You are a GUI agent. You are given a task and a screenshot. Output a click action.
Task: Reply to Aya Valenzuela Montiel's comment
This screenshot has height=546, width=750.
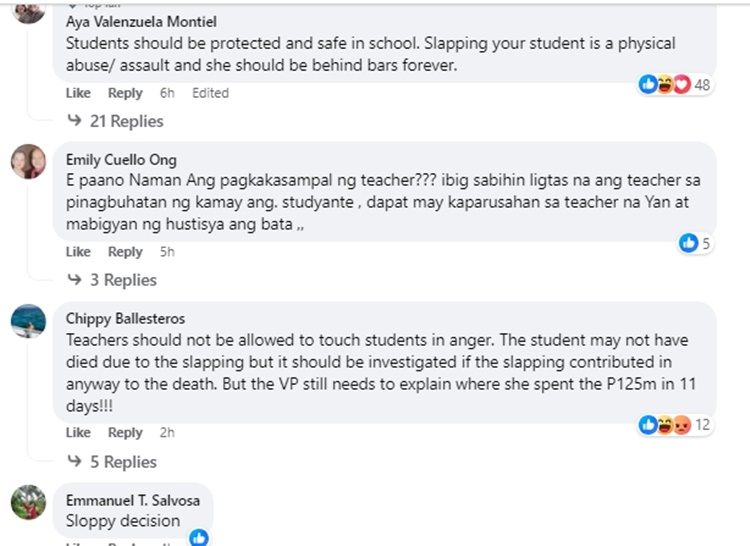click(x=125, y=93)
